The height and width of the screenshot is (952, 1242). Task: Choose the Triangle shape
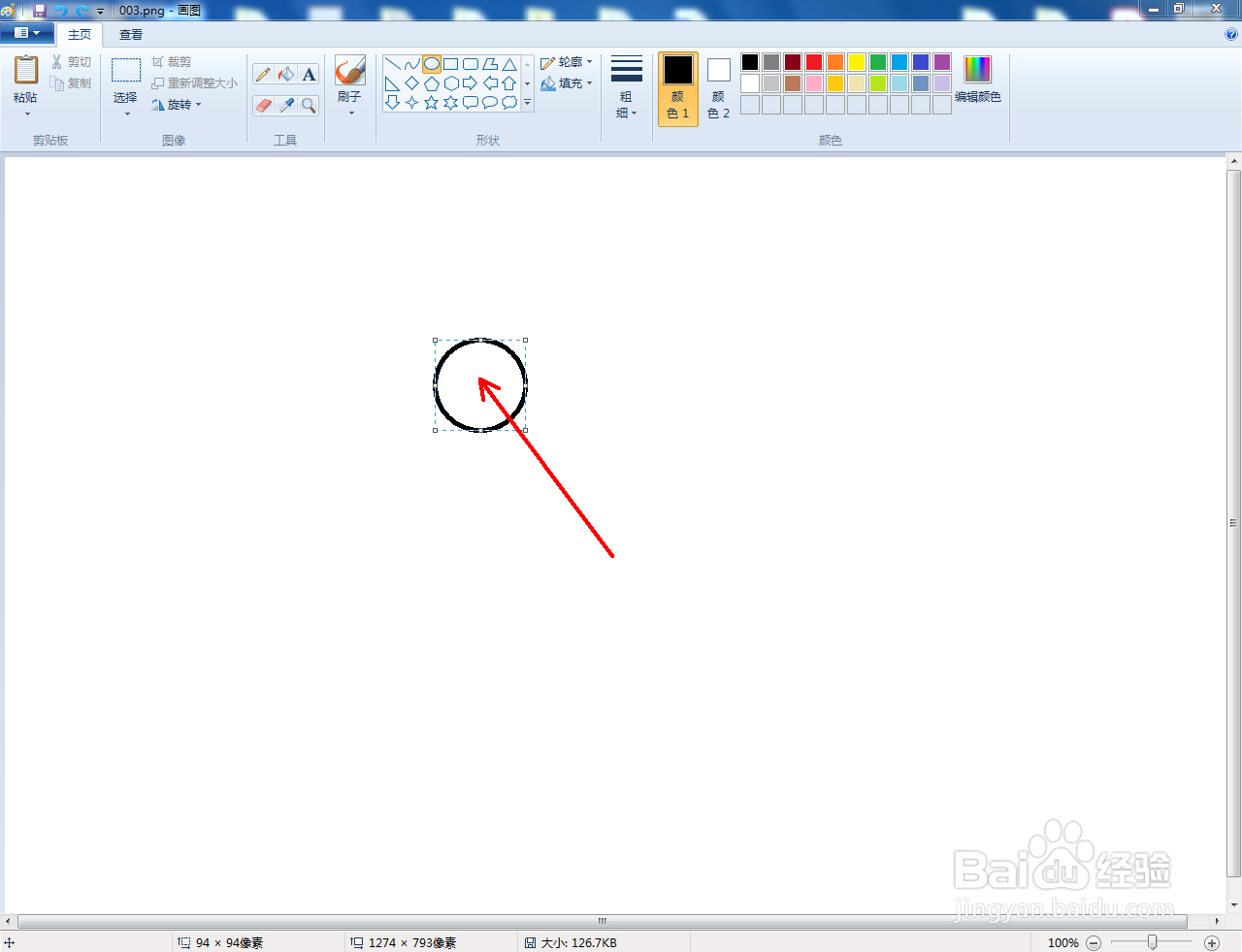click(x=509, y=64)
